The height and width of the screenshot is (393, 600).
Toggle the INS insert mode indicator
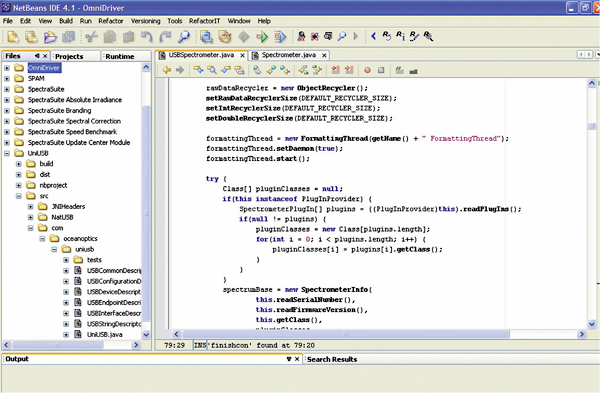(x=200, y=345)
